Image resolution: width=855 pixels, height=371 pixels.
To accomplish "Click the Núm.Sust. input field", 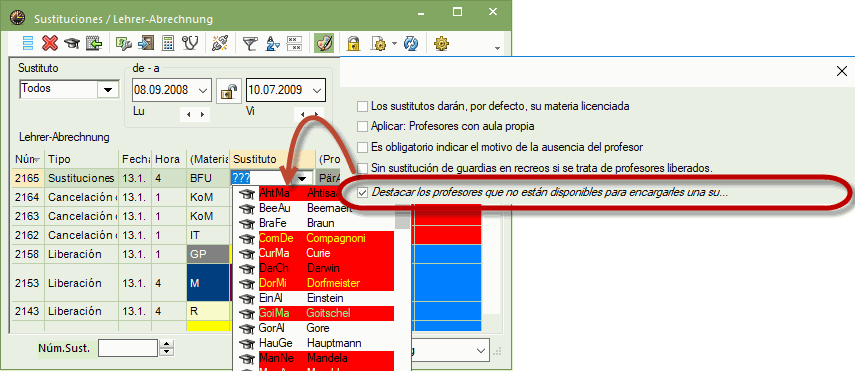I will 128,348.
